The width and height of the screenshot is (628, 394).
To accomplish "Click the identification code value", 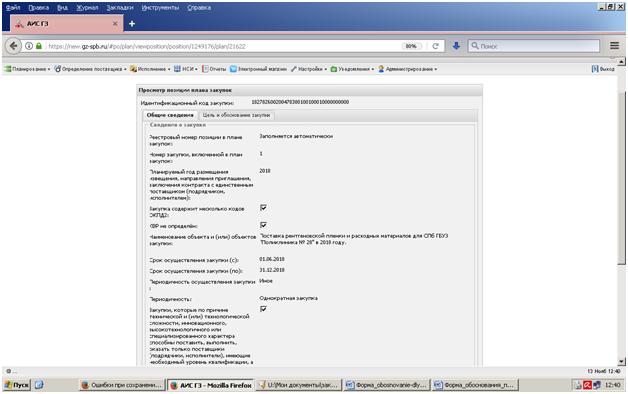I will point(300,102).
